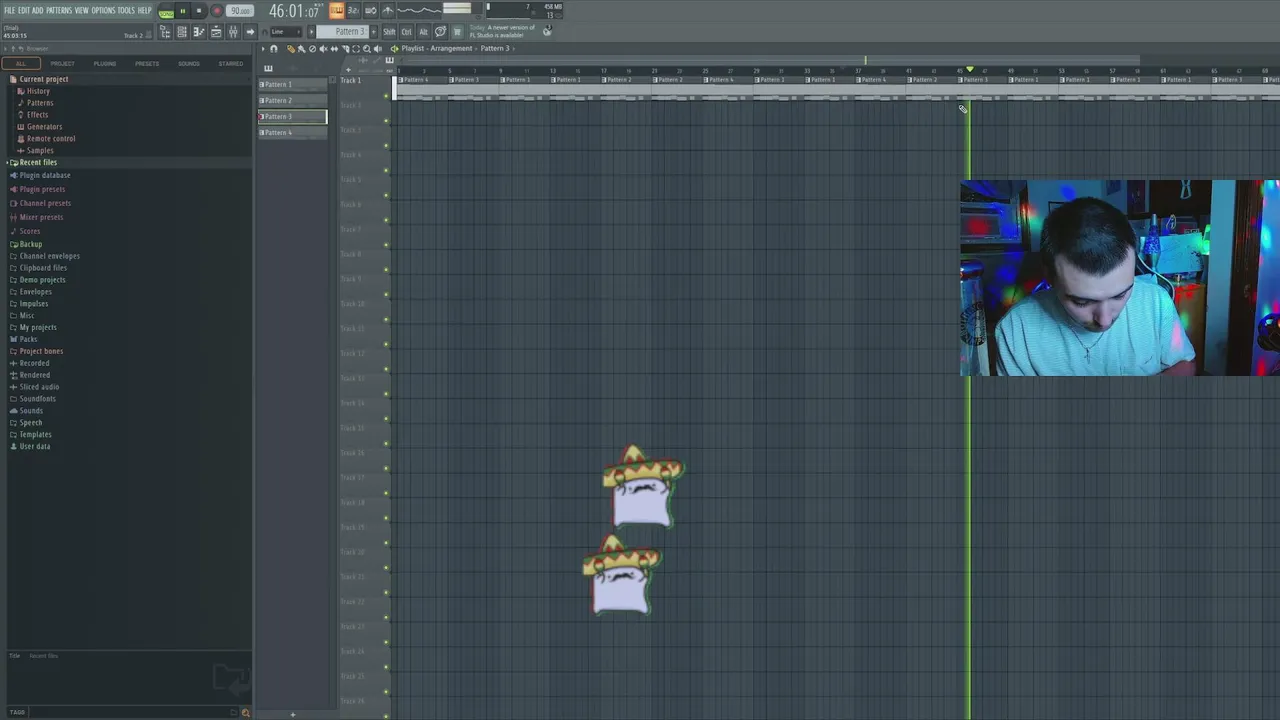This screenshot has width=1280, height=720.
Task: Choose the Select tool in playlist toolbar
Action: [x=356, y=48]
